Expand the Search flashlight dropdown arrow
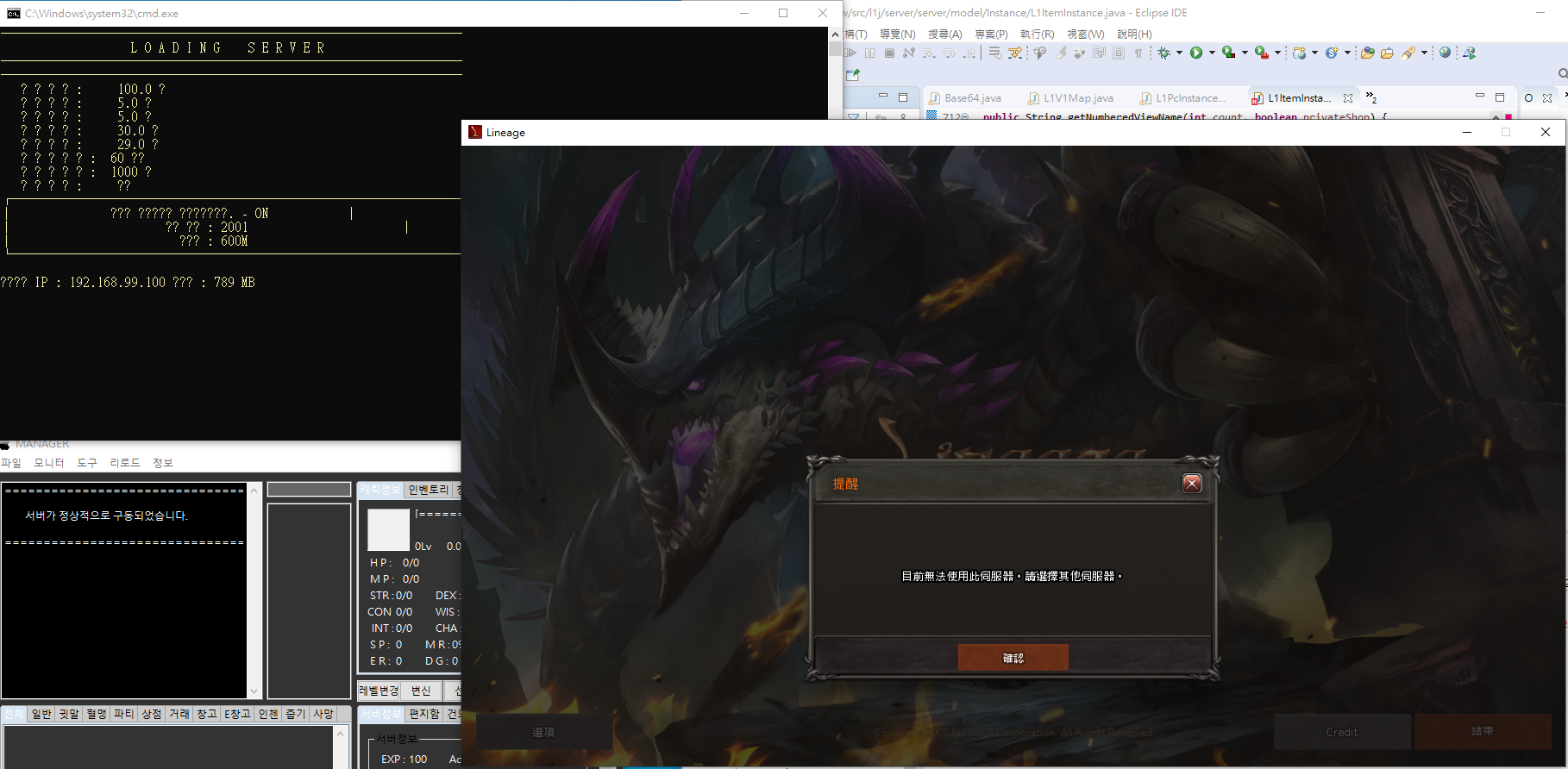1568x769 pixels. click(1425, 53)
